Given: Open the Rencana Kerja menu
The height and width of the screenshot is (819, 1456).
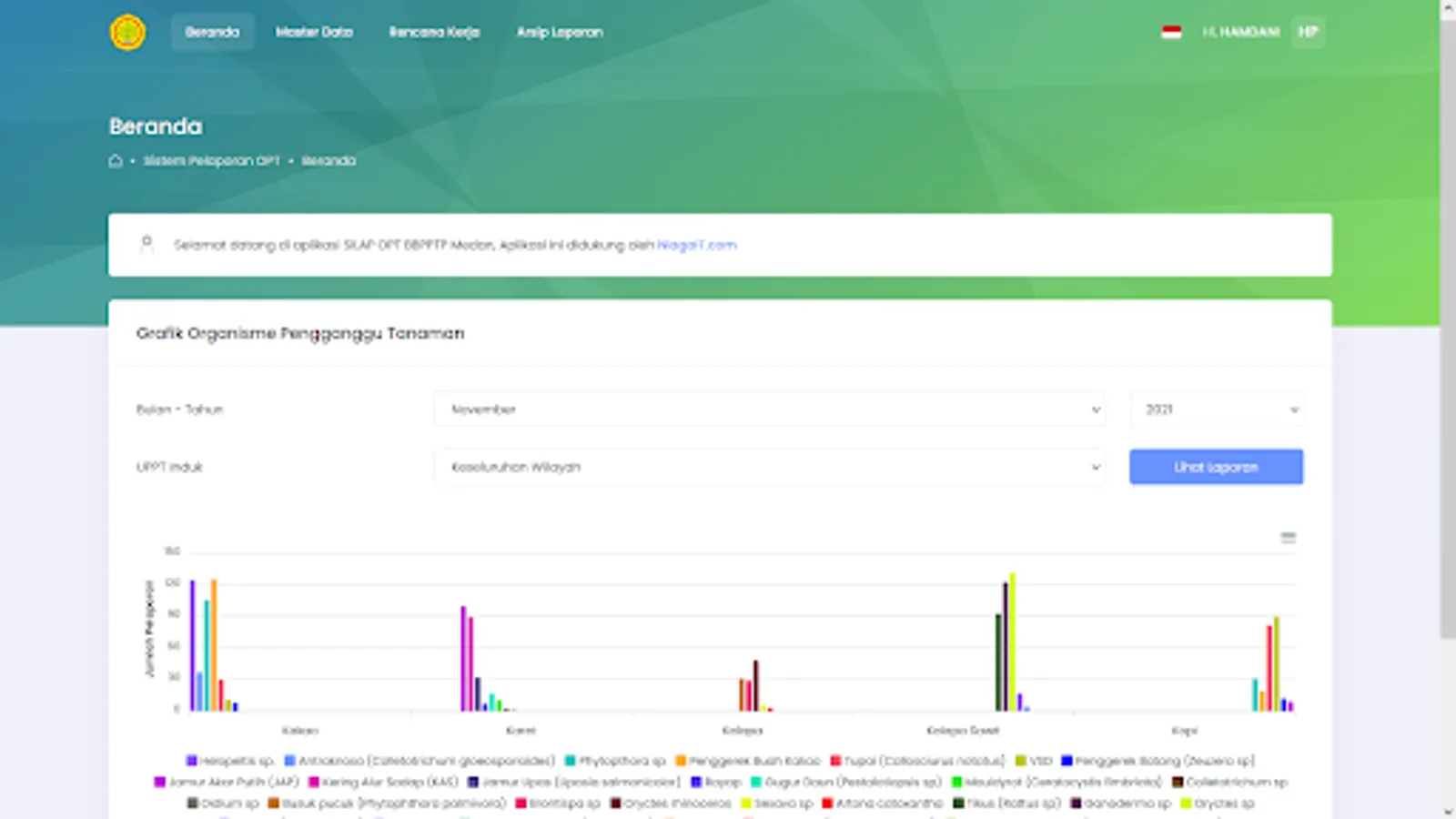Looking at the screenshot, I should [434, 32].
